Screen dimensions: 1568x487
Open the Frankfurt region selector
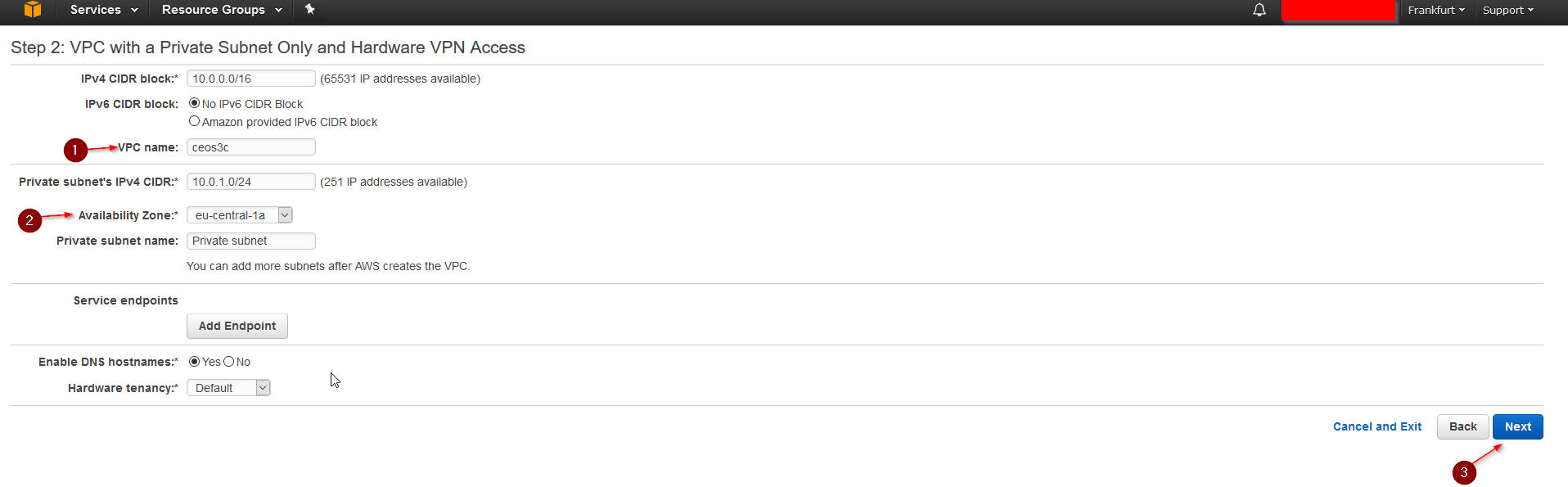(x=1436, y=10)
